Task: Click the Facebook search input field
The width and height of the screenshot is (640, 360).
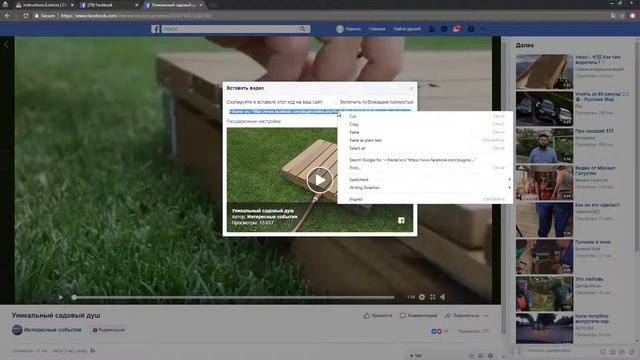Action: coord(231,29)
